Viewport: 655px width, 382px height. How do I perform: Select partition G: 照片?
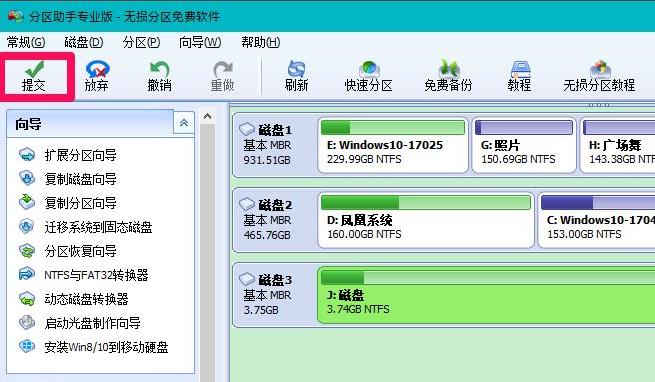click(524, 145)
